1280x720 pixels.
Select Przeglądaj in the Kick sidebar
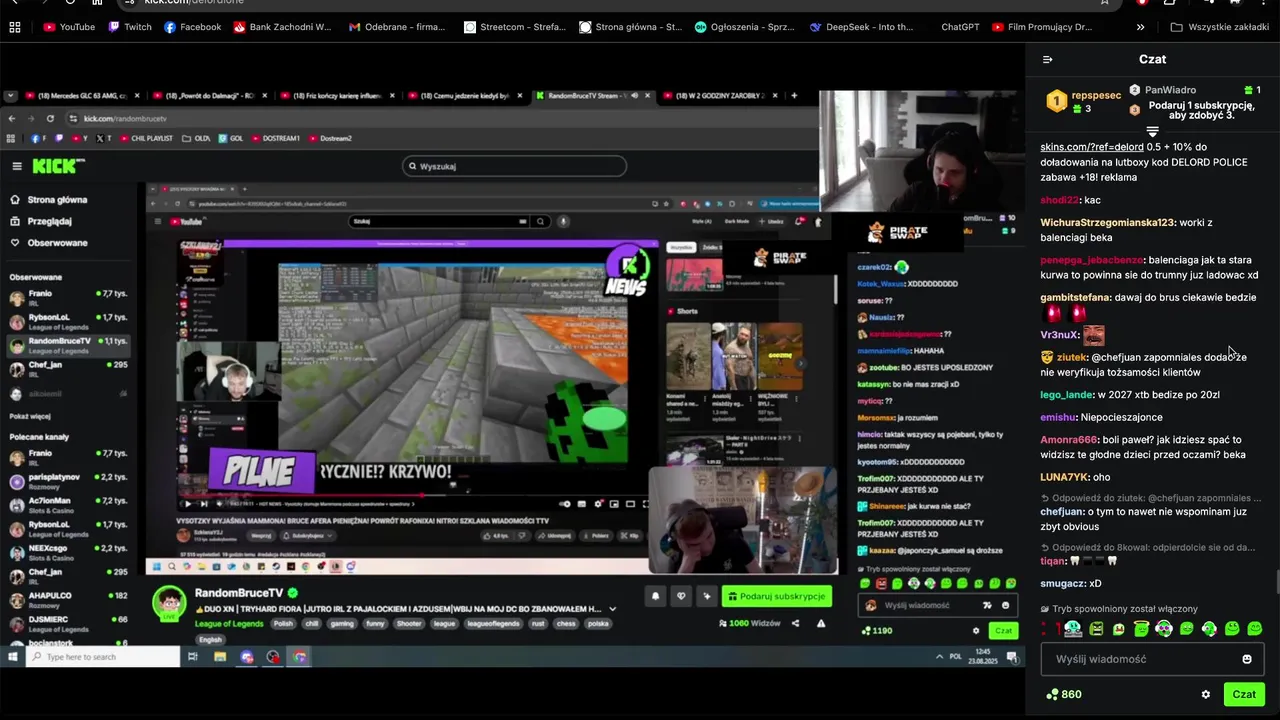42,221
